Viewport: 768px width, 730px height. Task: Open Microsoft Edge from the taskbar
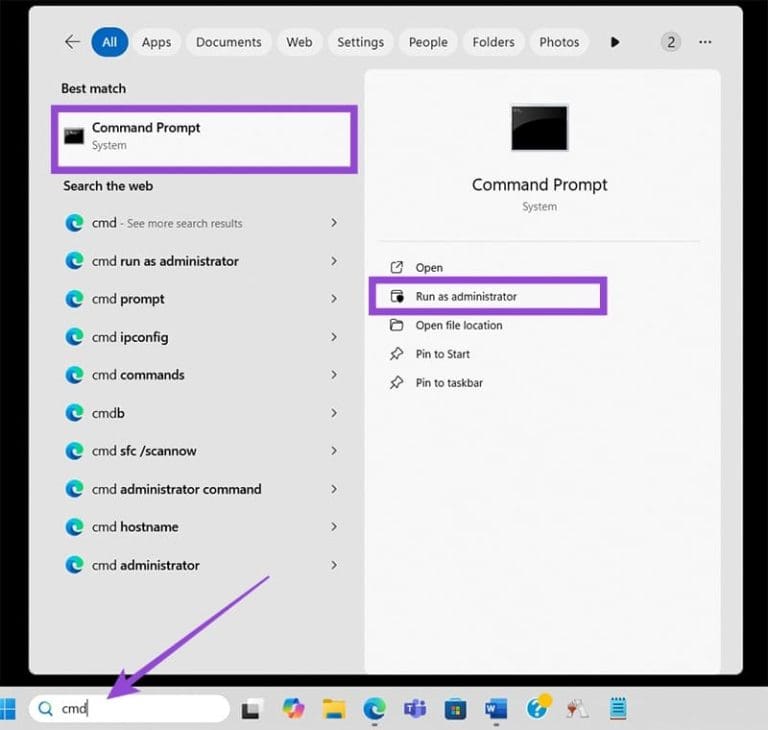click(x=374, y=709)
